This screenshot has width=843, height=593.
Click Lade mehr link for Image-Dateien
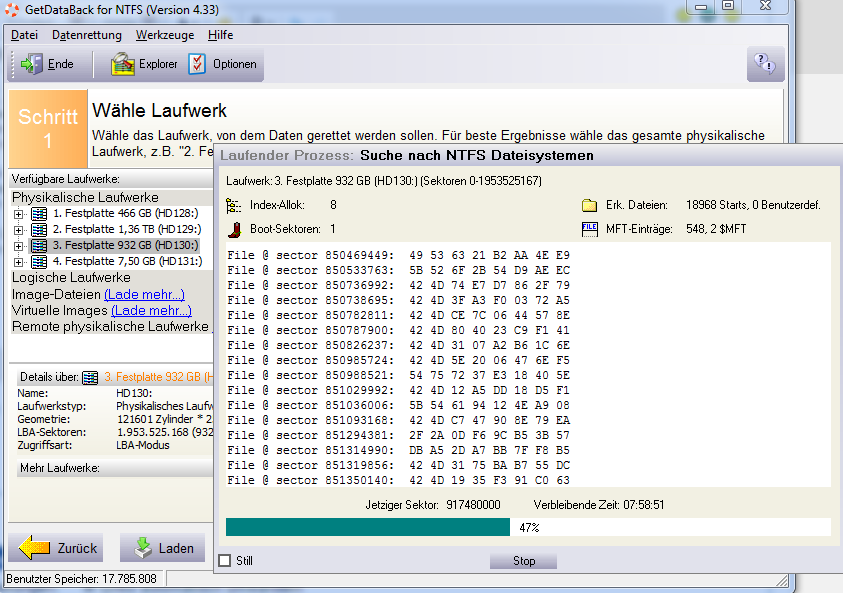tap(144, 295)
